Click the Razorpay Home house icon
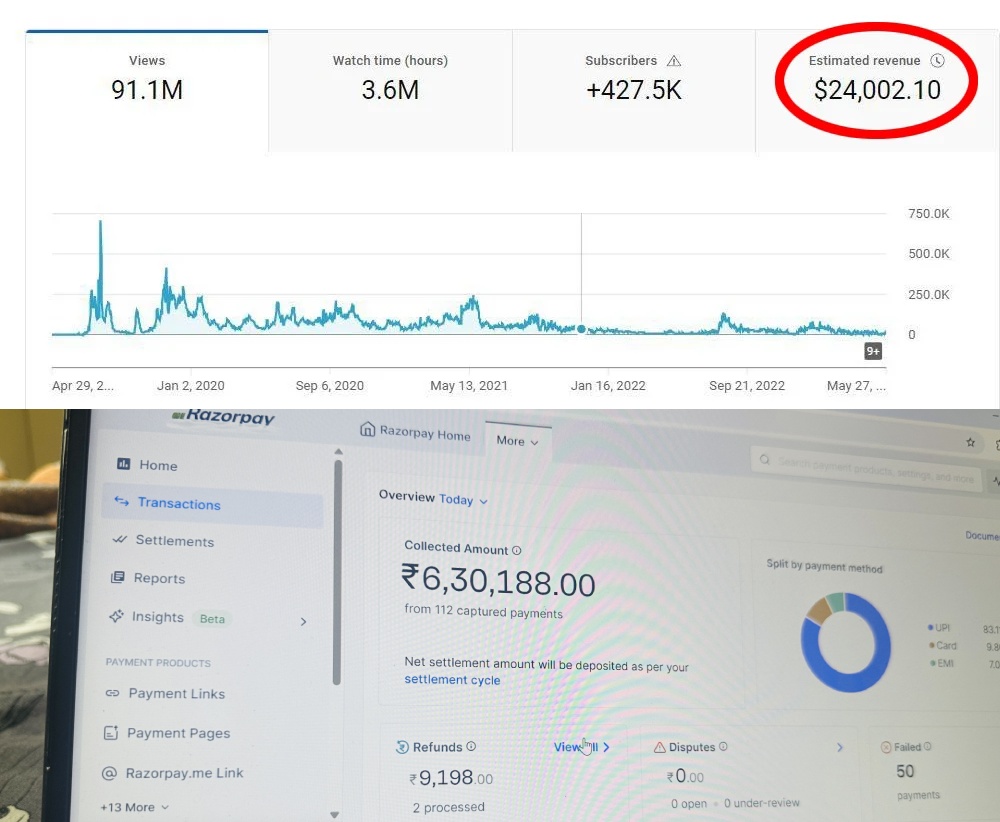 [x=367, y=429]
